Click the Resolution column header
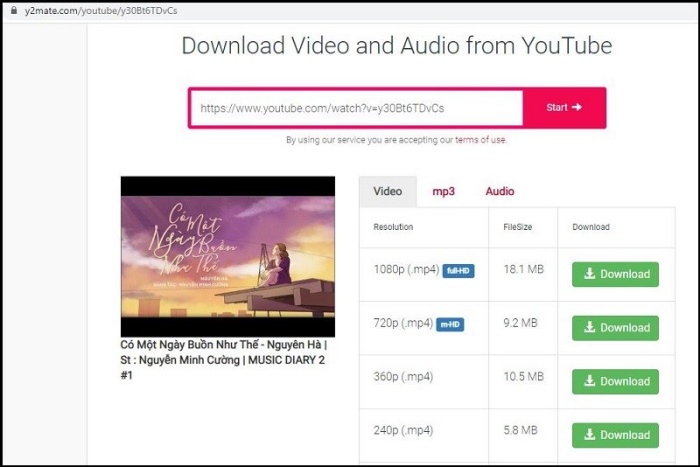This screenshot has height=467, width=700. 393,227
